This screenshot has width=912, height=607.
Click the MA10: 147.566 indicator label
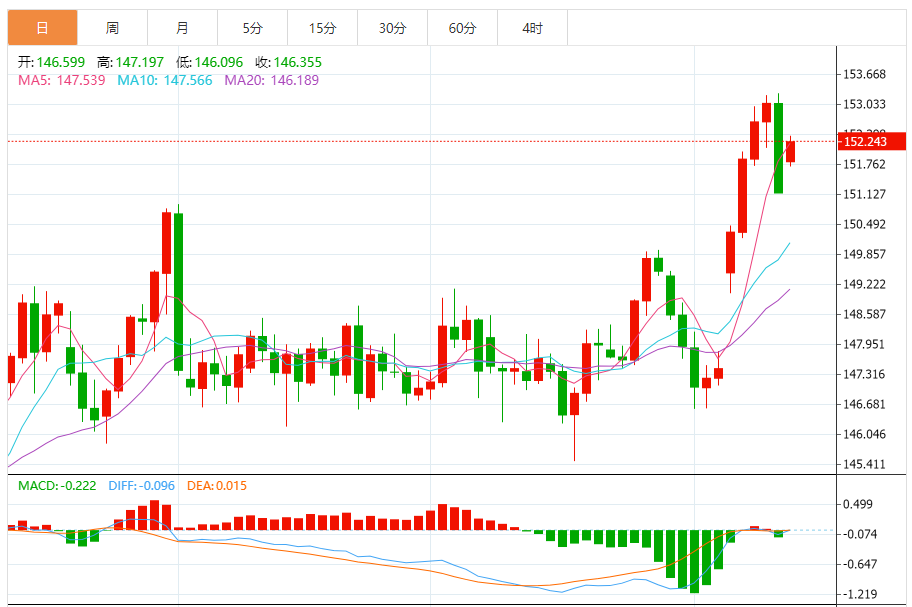(x=165, y=80)
